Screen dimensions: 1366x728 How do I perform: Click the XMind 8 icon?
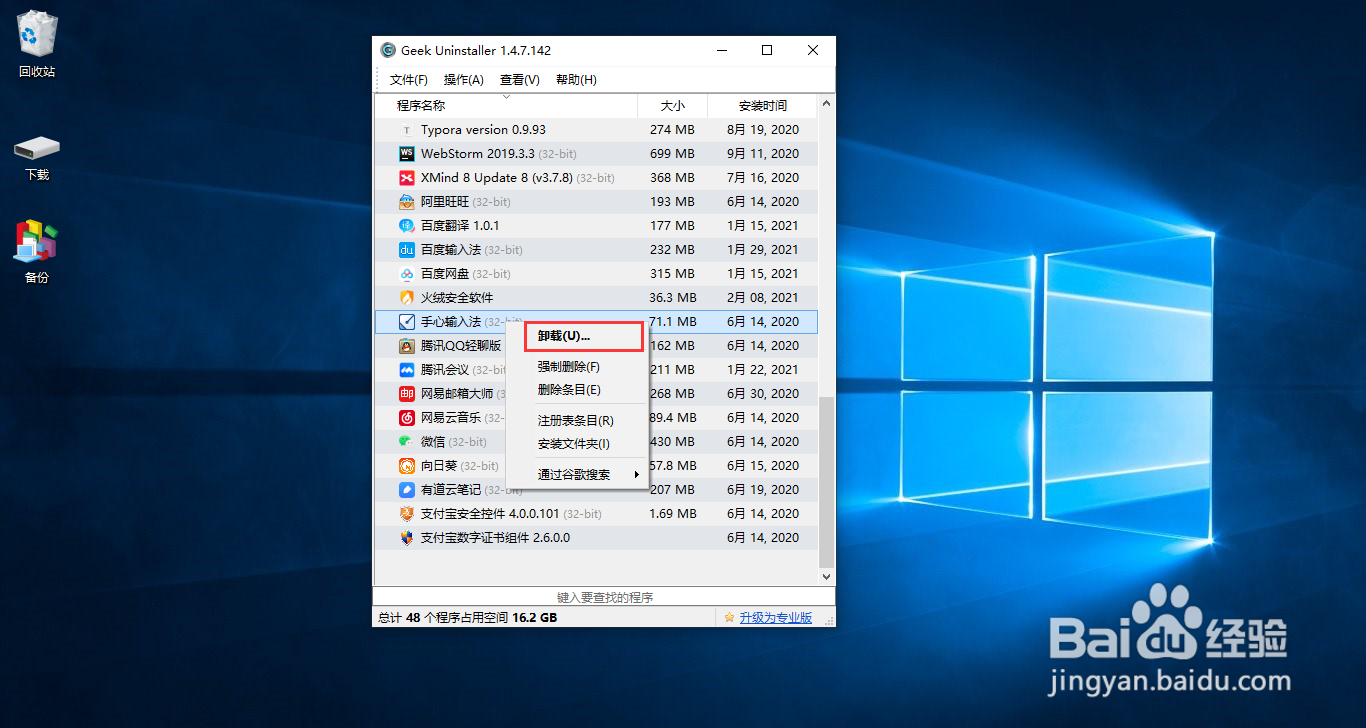406,177
